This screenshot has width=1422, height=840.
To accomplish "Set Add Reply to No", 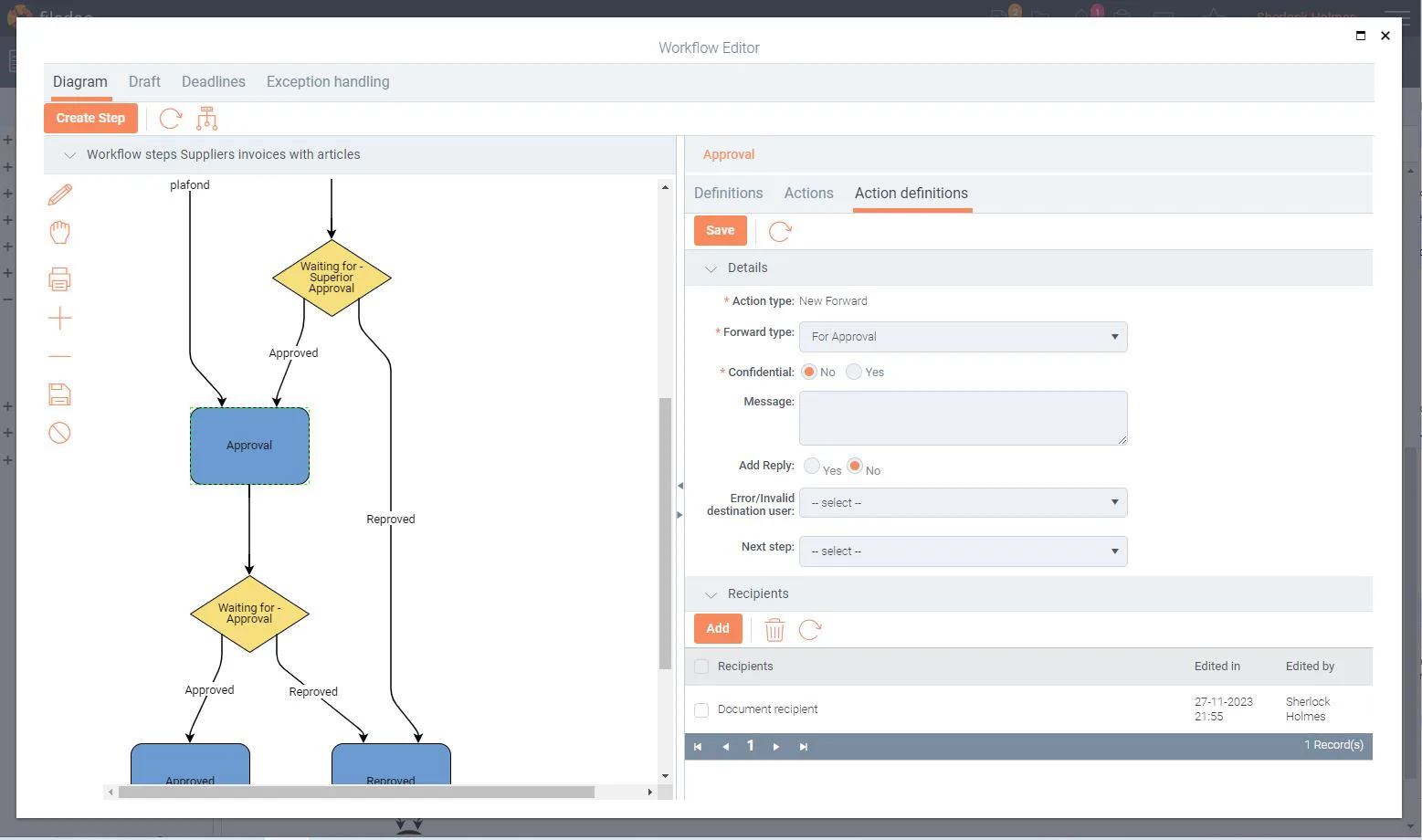I will (x=855, y=466).
